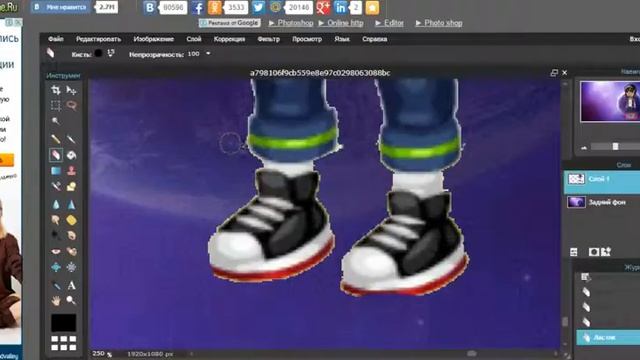Select the Bloat tool

[56, 267]
